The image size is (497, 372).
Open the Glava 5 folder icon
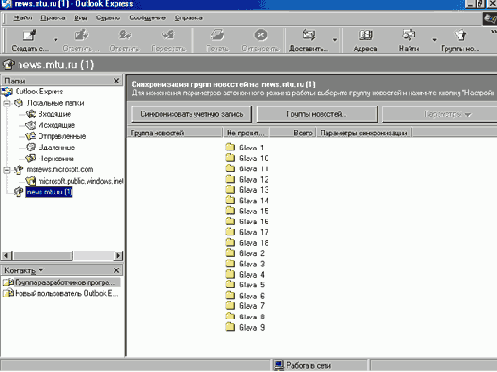(230, 284)
